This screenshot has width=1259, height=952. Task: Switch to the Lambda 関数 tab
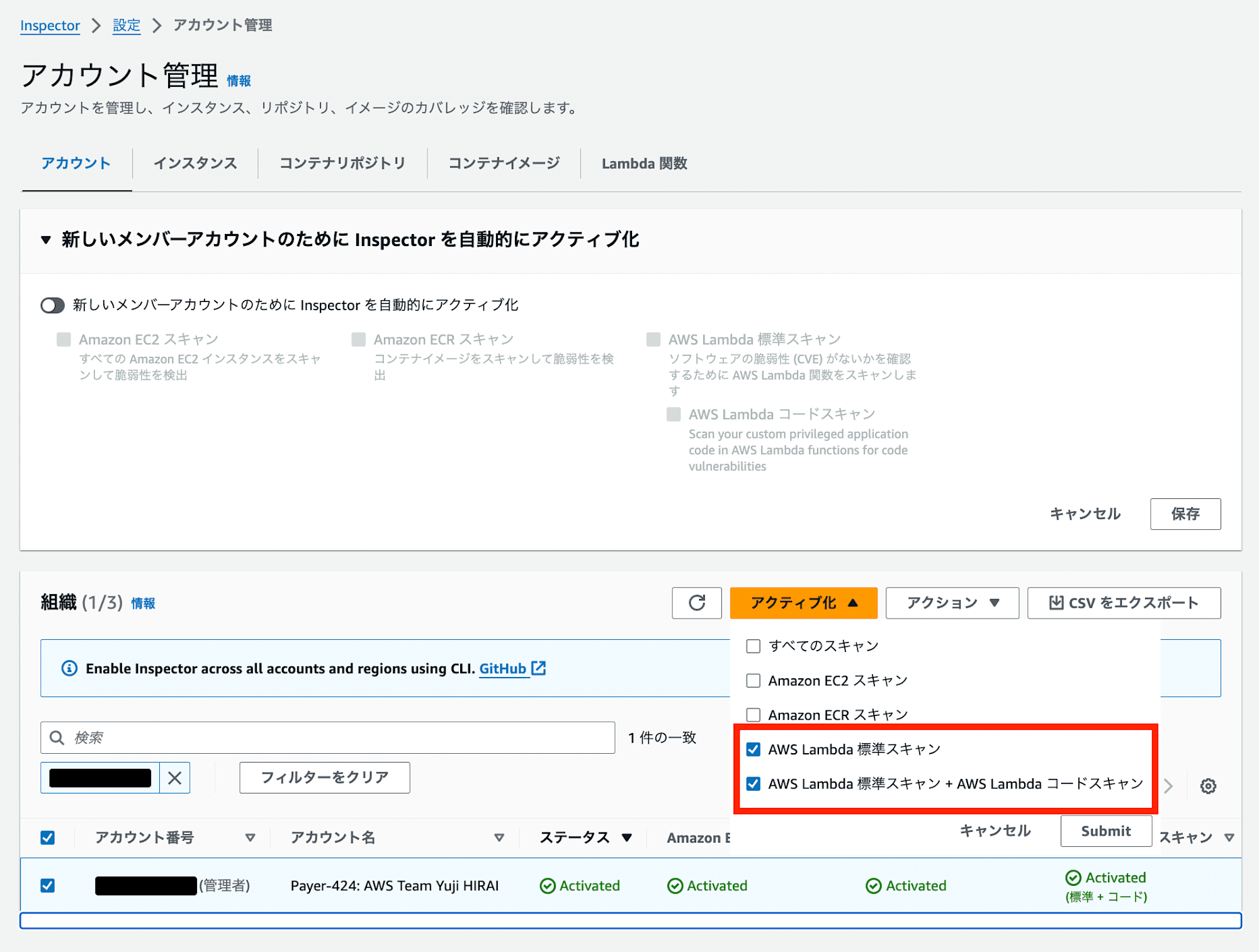point(644,164)
